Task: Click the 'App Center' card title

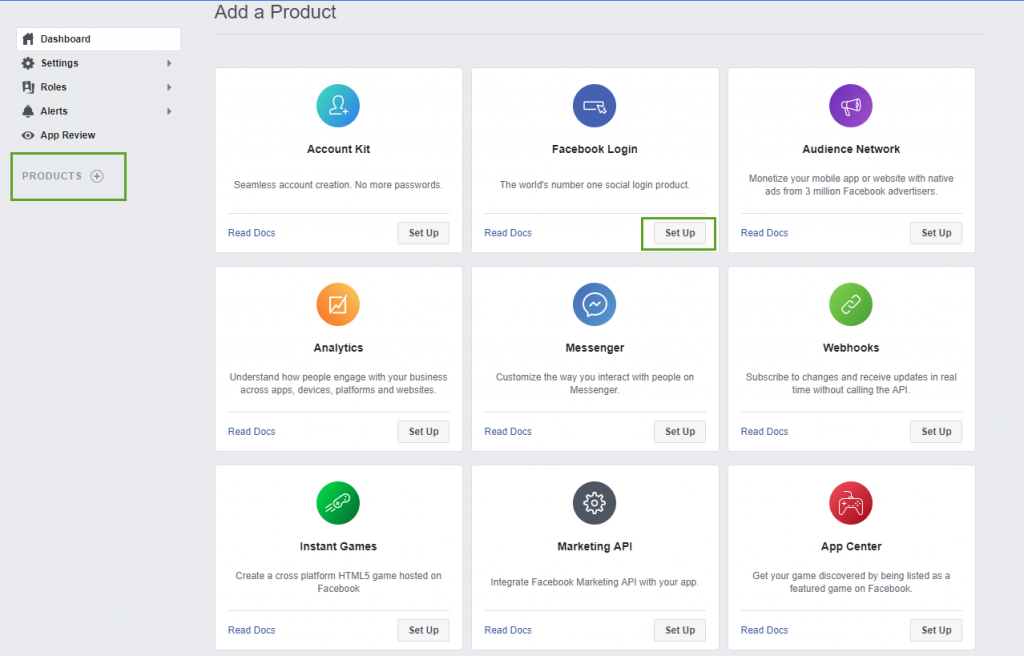Action: [851, 546]
